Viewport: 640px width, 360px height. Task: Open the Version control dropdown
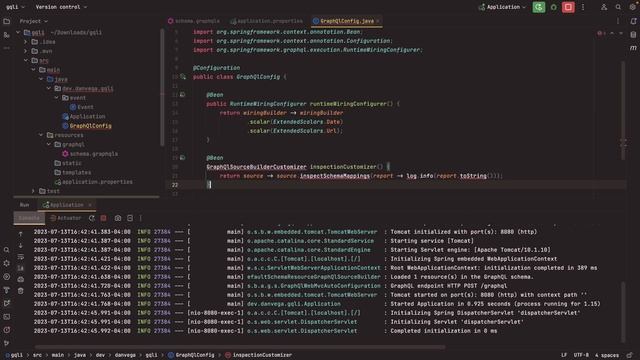61,7
